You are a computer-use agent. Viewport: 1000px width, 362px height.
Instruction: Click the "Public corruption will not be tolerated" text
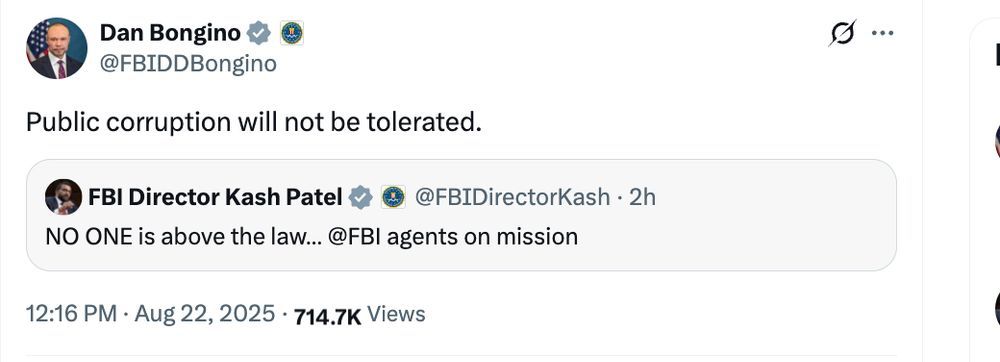(x=254, y=122)
